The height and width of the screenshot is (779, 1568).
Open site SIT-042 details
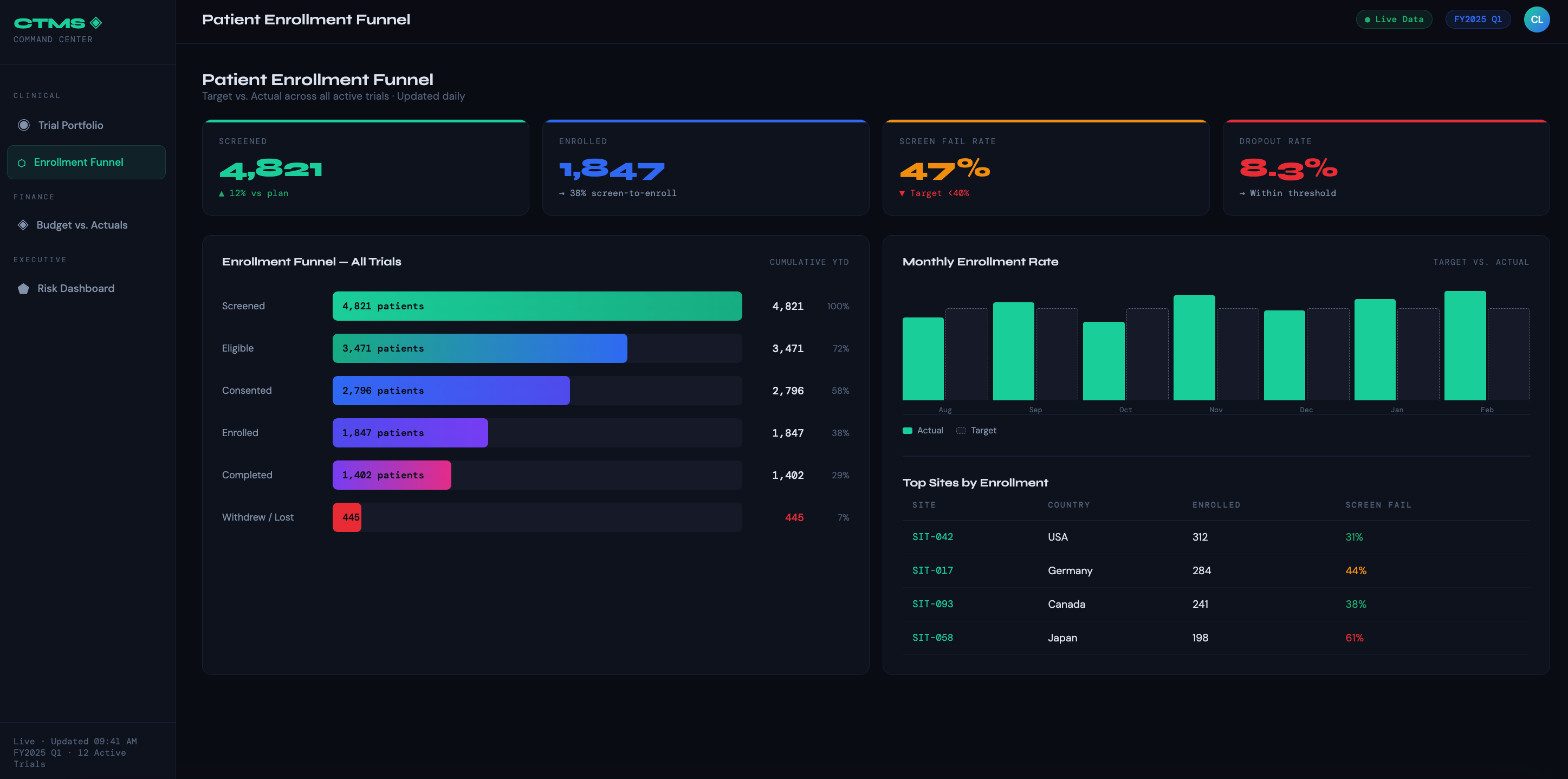pos(932,537)
